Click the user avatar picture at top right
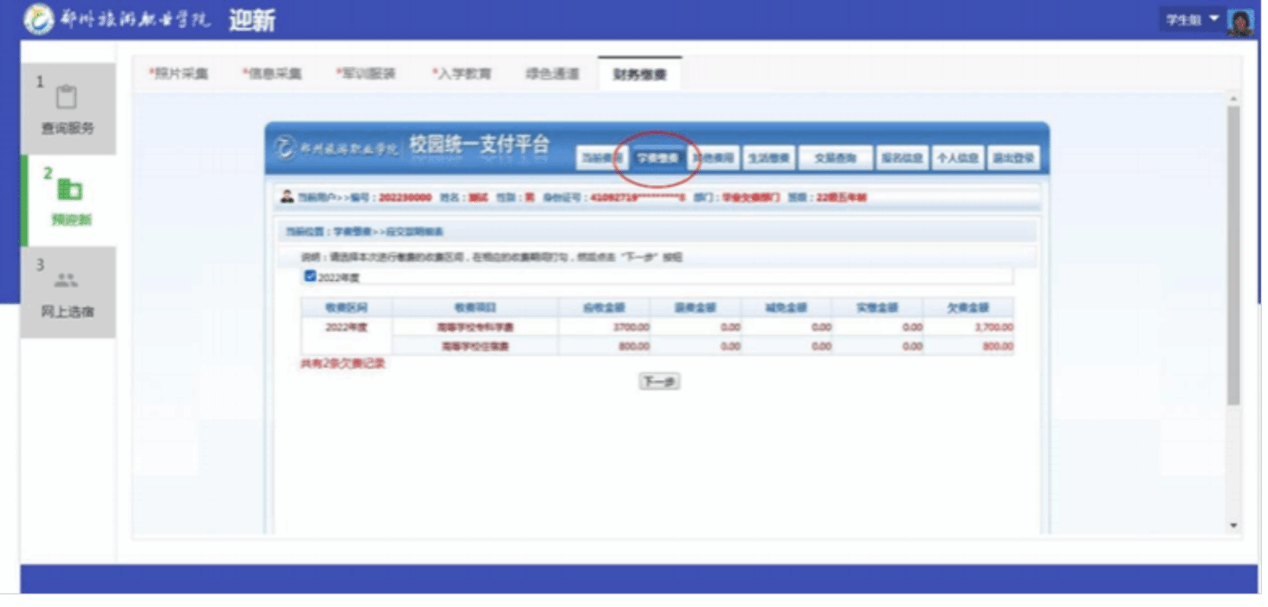Image resolution: width=1268 pixels, height=607 pixels. (x=1240, y=21)
